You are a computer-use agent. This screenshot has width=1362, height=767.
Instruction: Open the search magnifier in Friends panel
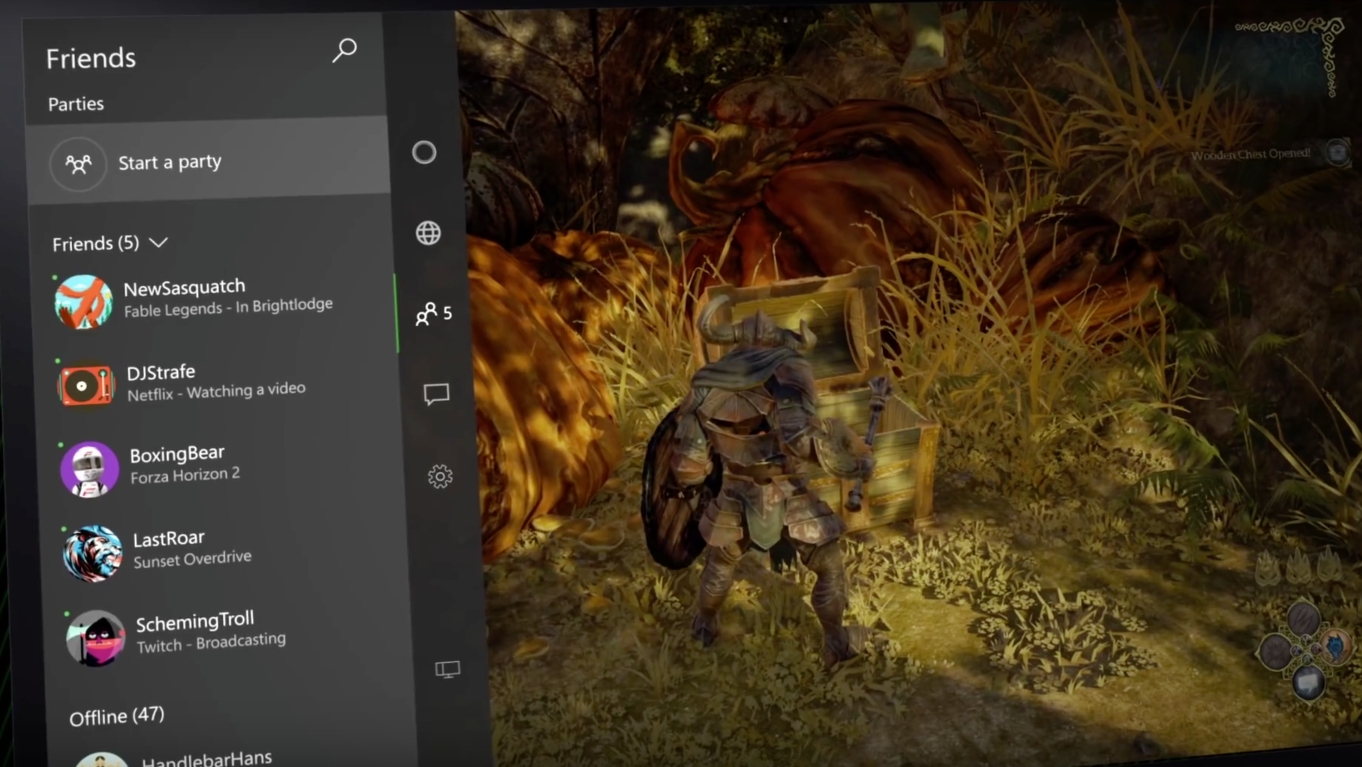click(x=344, y=50)
